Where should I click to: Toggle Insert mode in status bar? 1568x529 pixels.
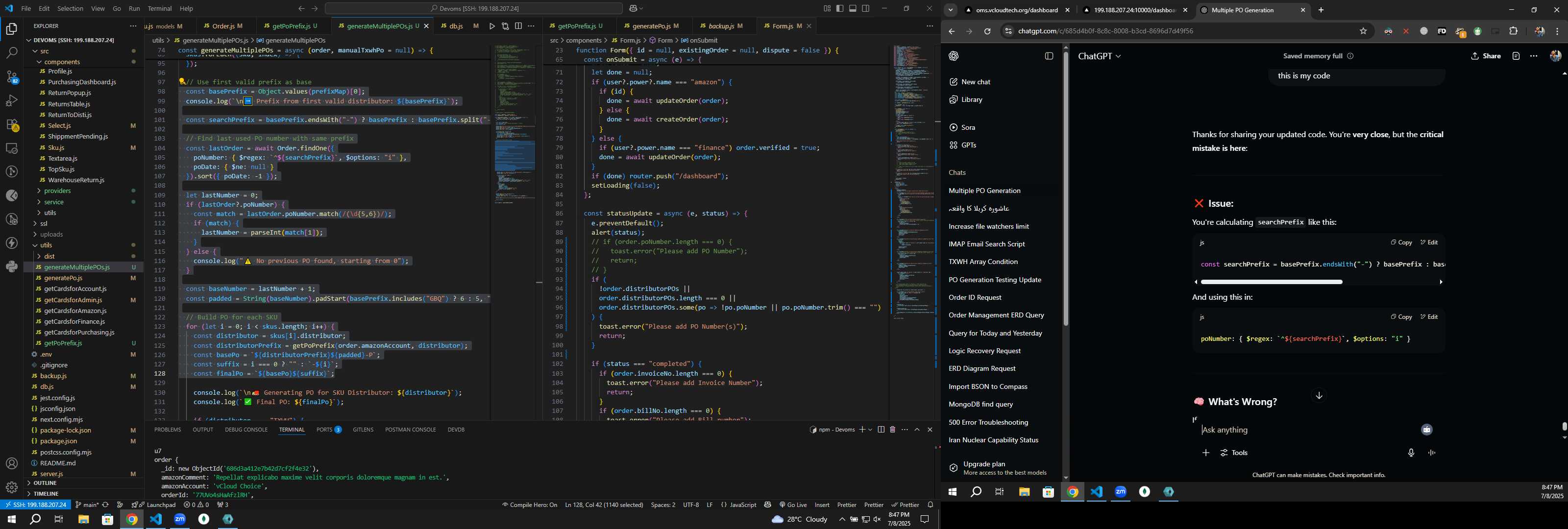pos(822,505)
